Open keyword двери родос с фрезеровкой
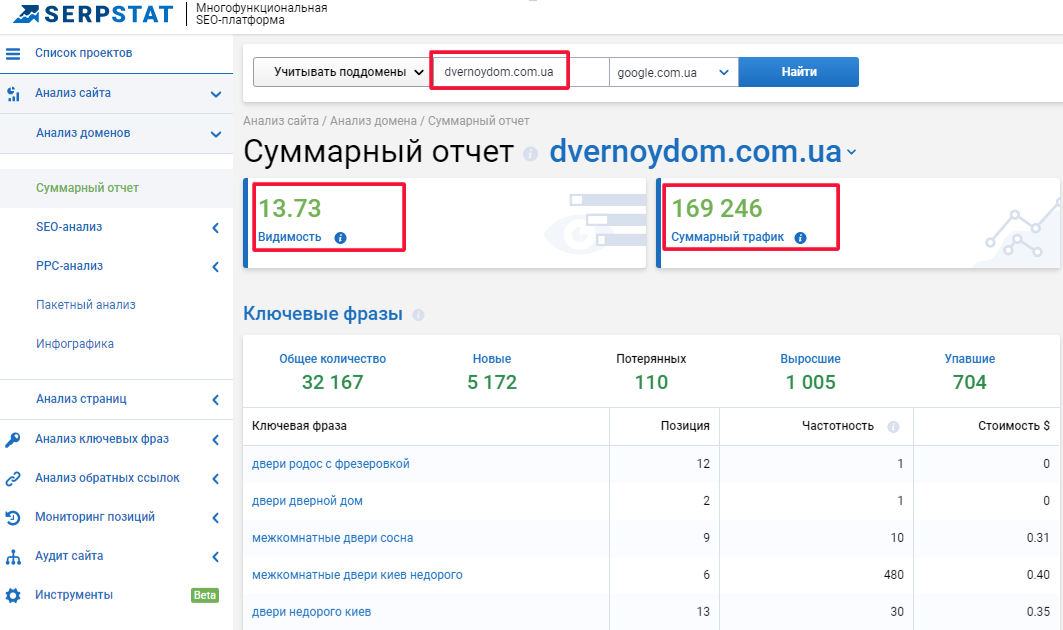 [x=331, y=464]
